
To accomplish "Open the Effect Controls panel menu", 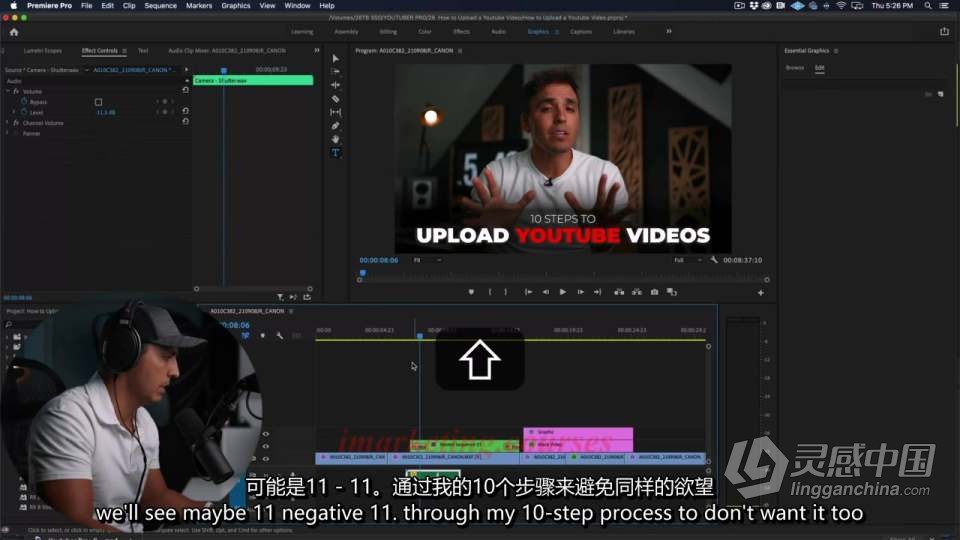I will point(124,51).
